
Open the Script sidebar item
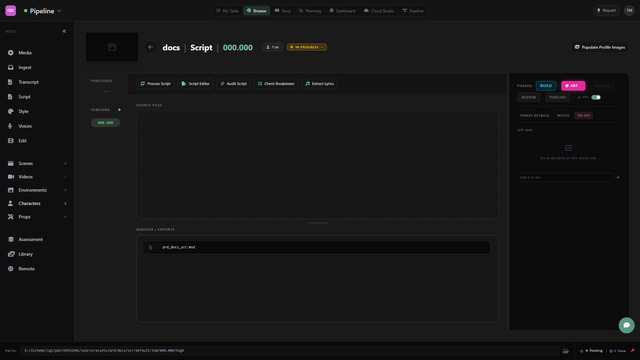[x=24, y=97]
